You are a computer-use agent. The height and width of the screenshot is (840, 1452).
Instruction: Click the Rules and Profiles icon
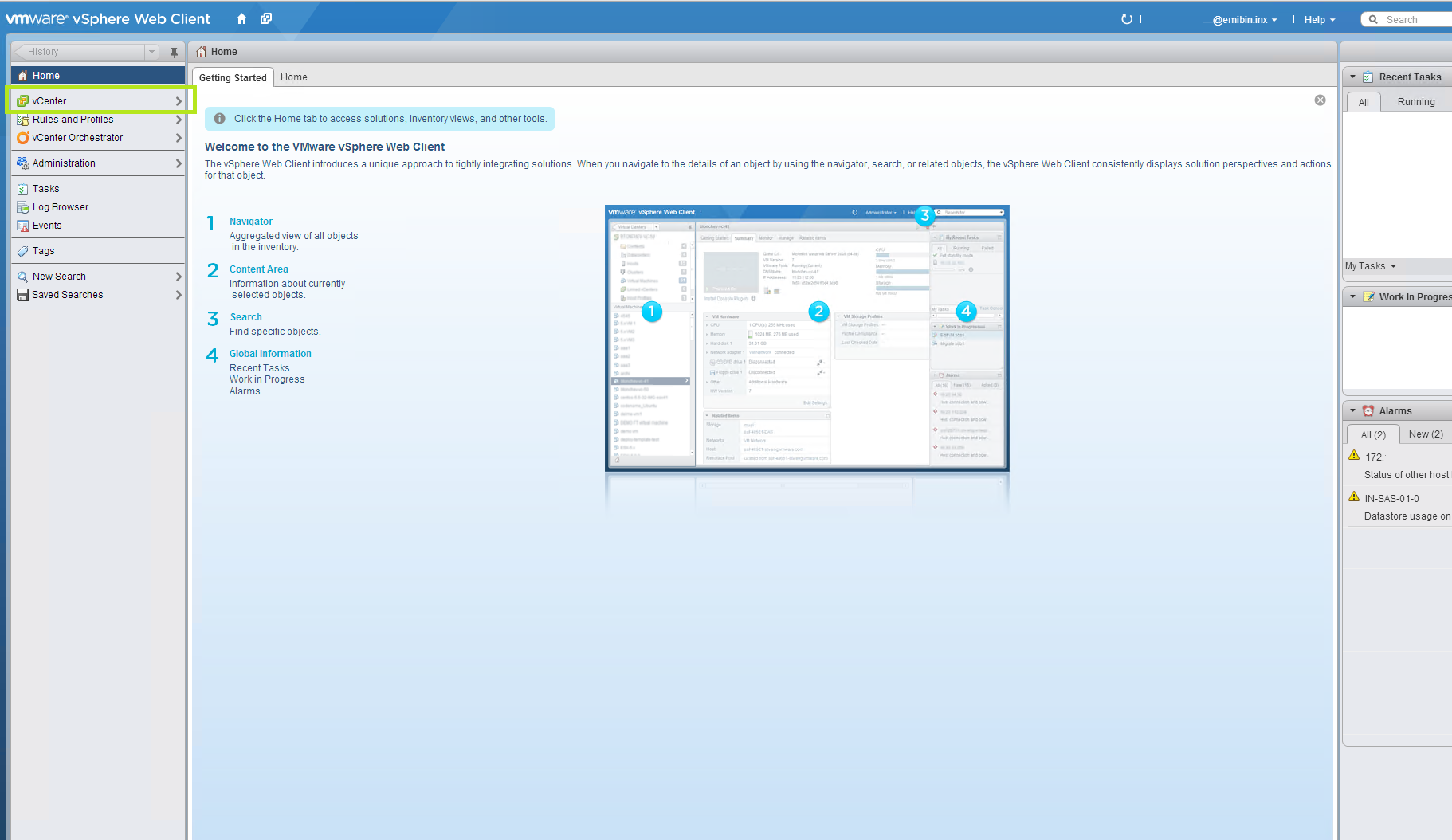22,120
